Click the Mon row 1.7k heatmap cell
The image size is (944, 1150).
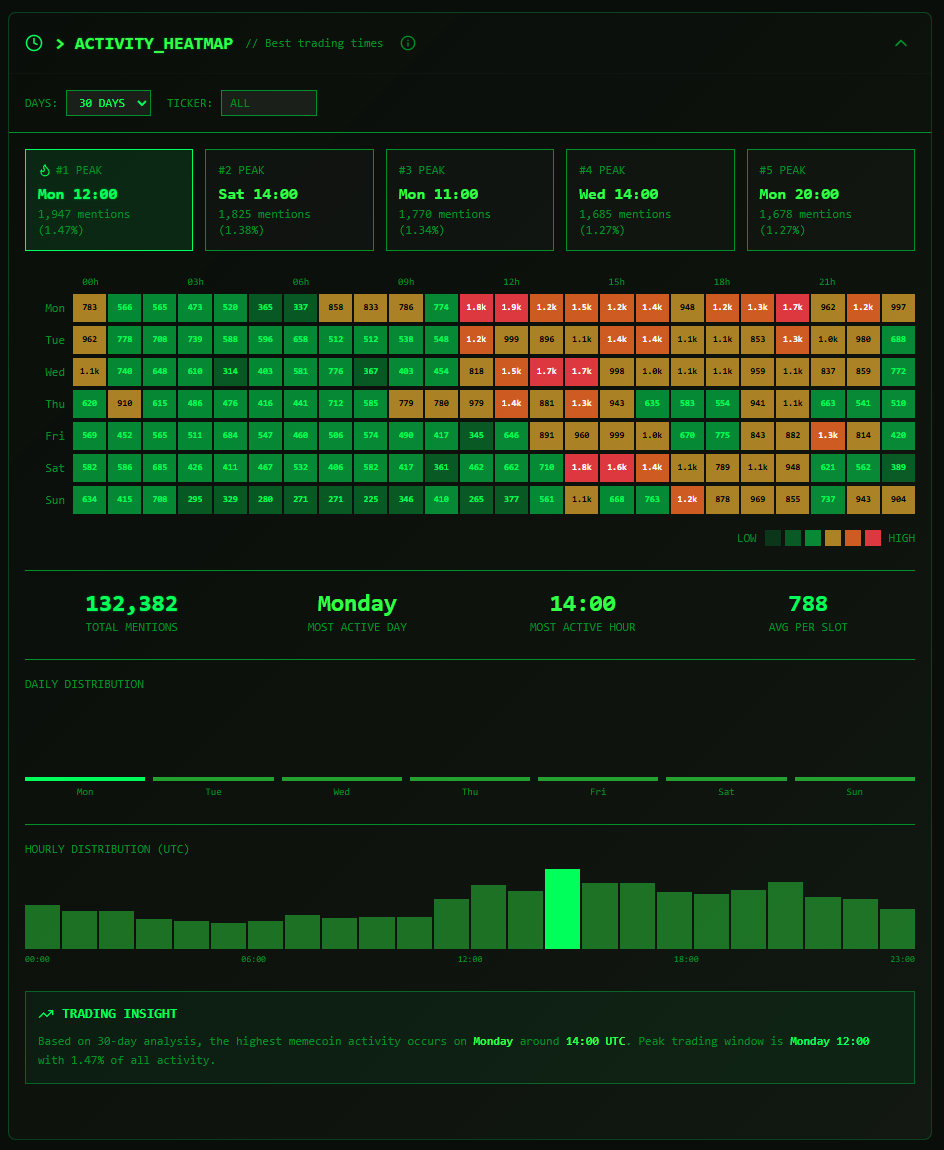793,308
